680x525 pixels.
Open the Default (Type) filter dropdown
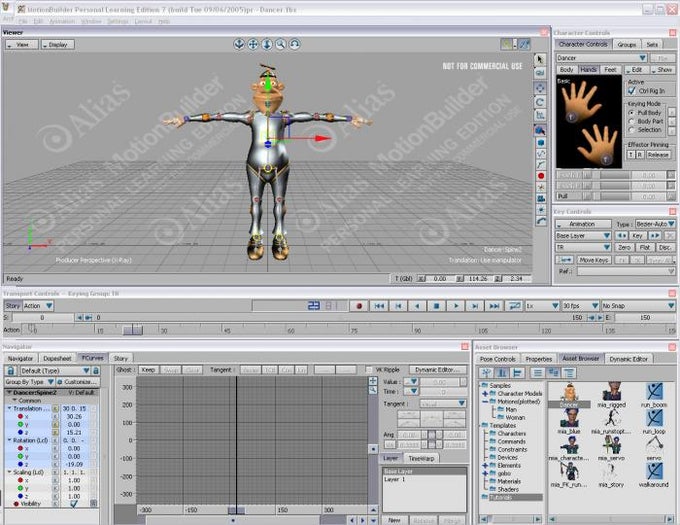point(55,371)
